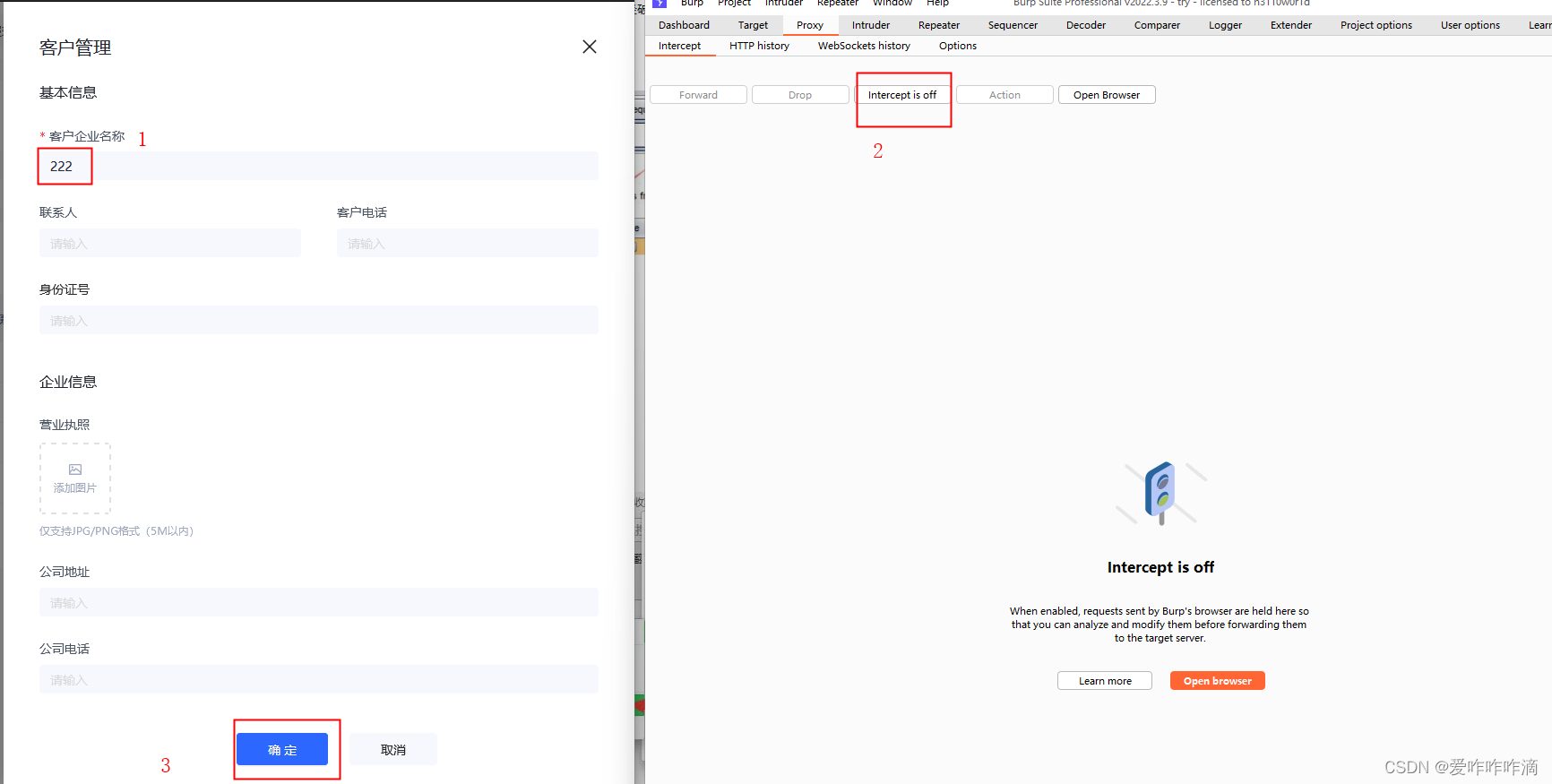
Task: Switch to the Intruder tab
Action: point(871,25)
